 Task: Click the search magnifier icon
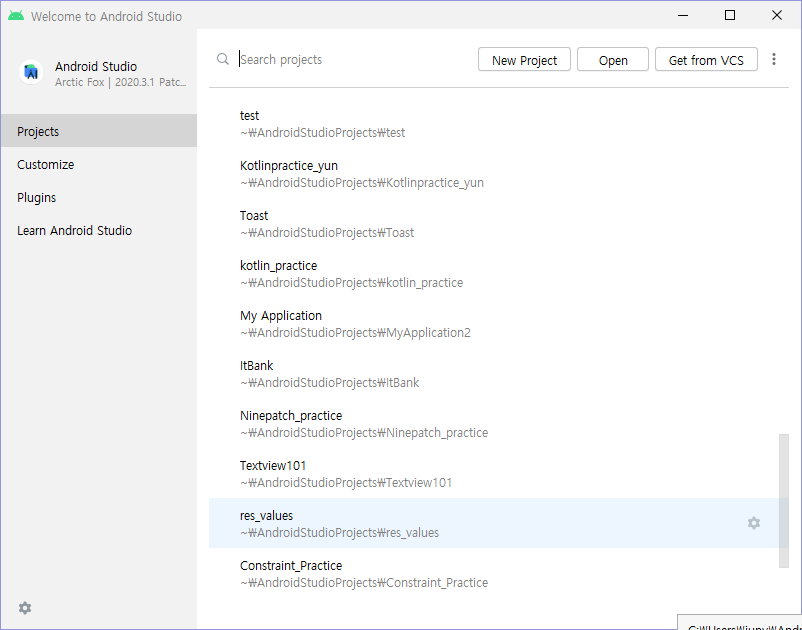pyautogui.click(x=222, y=59)
